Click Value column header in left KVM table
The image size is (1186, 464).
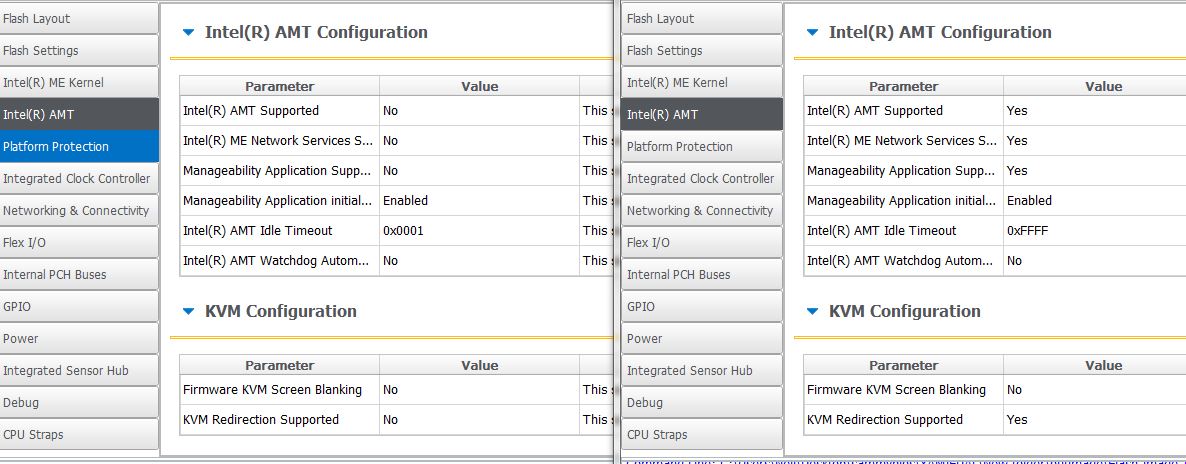479,366
